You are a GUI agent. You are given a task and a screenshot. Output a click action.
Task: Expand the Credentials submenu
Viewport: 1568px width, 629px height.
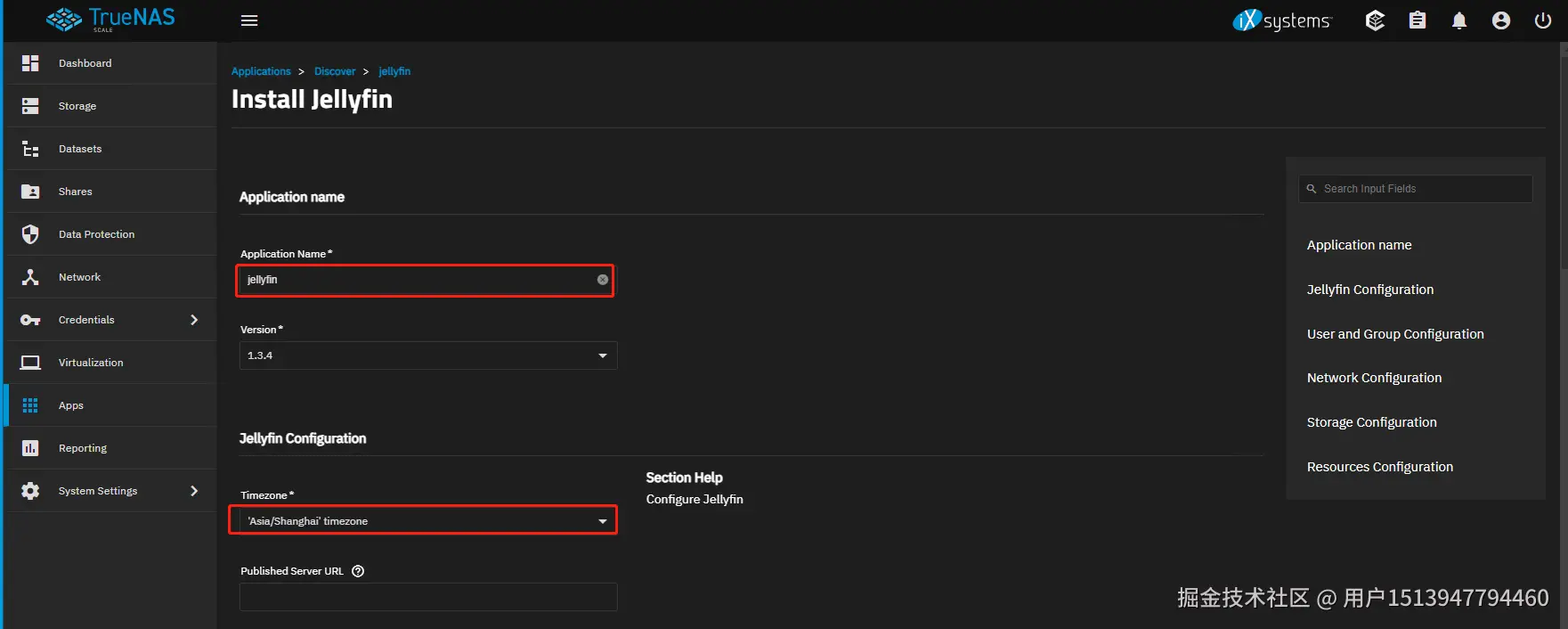tap(194, 320)
